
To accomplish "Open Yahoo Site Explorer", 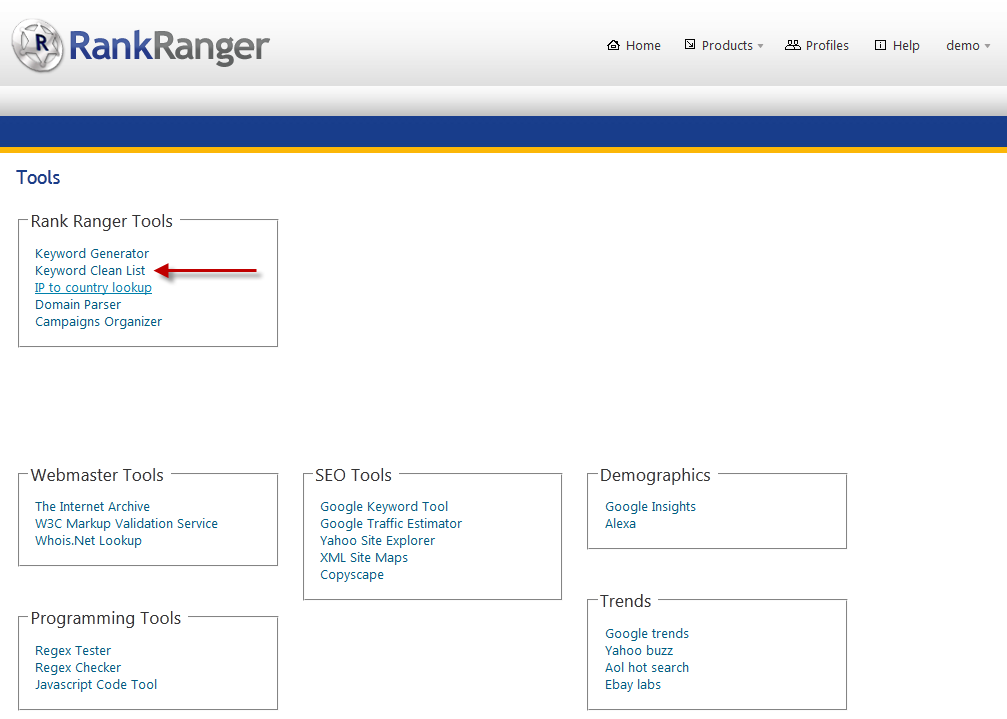I will point(378,541).
